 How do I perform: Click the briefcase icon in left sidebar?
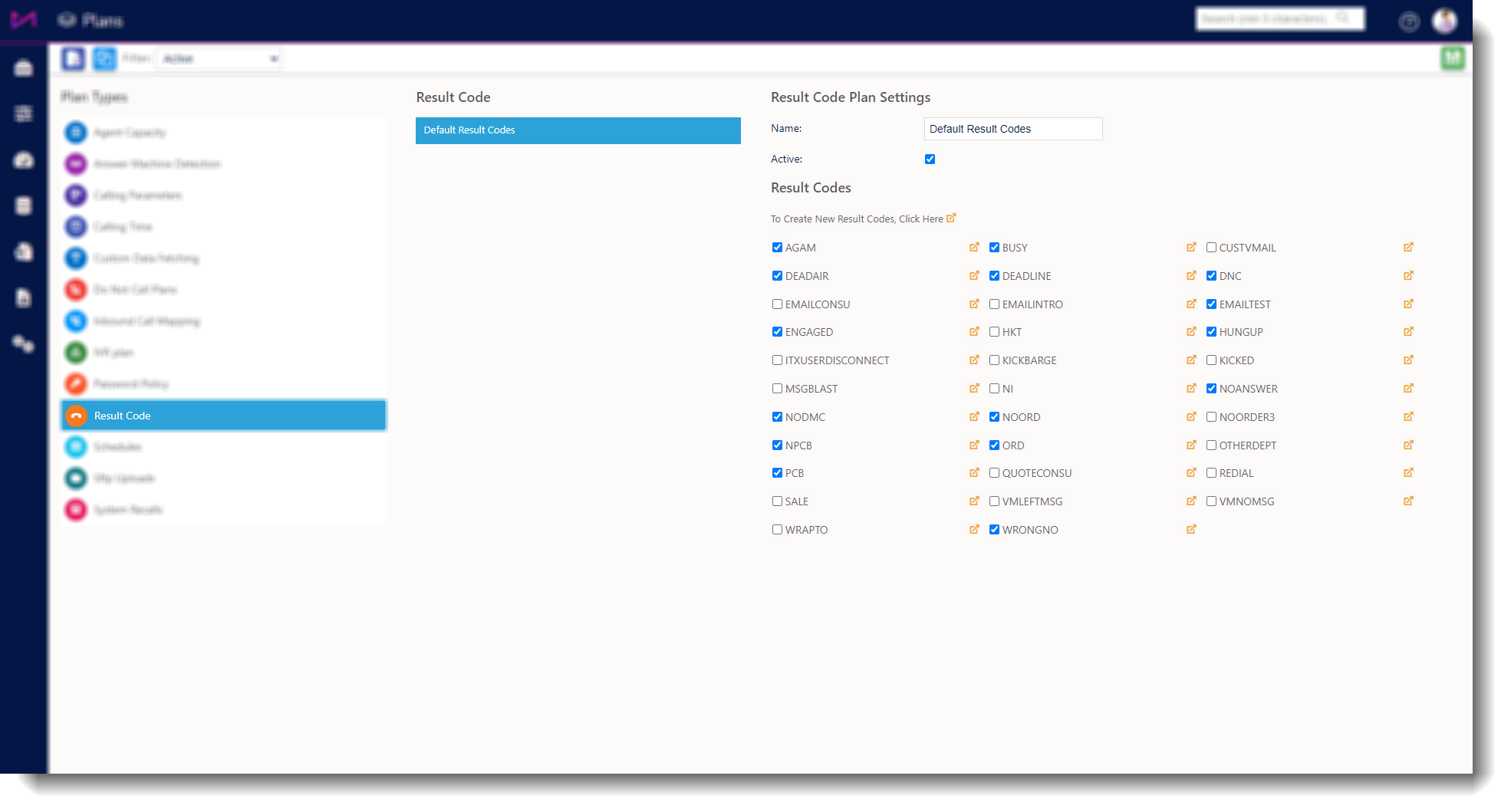click(24, 68)
